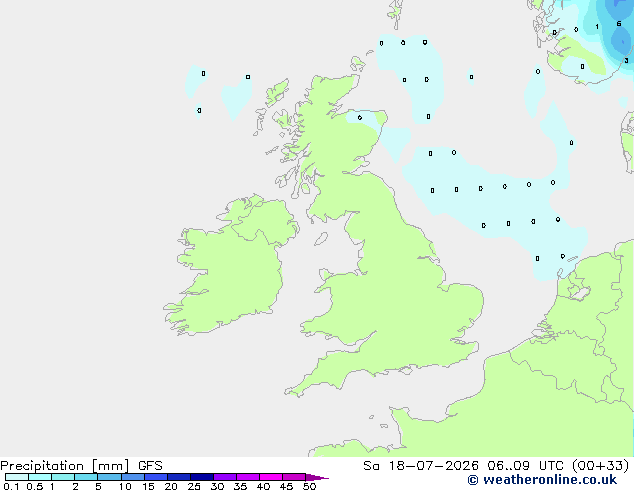Image resolution: width=634 pixels, height=490 pixels.
Task: Click the '(00+33)' forecast offset text
Action: (x=600, y=466)
